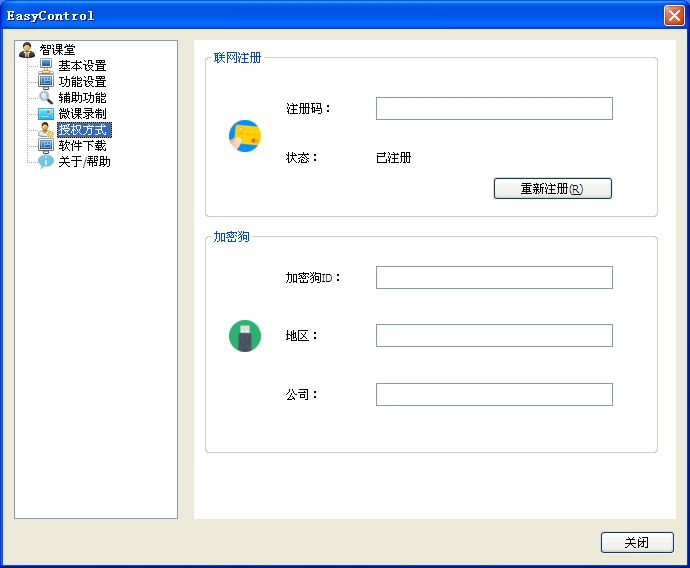Click the info bubble icon beside 关于/帮助
This screenshot has height=568, width=690.
coord(46,162)
